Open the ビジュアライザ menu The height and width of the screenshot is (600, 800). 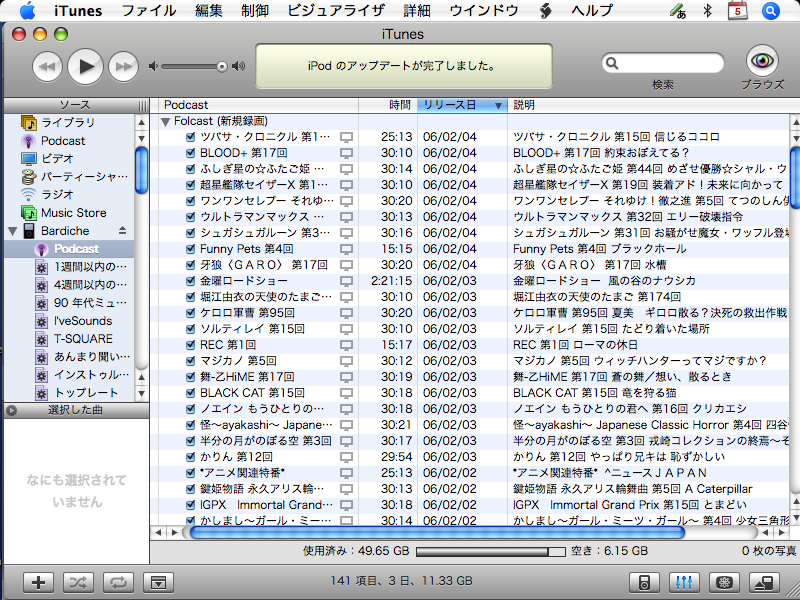[x=335, y=11]
